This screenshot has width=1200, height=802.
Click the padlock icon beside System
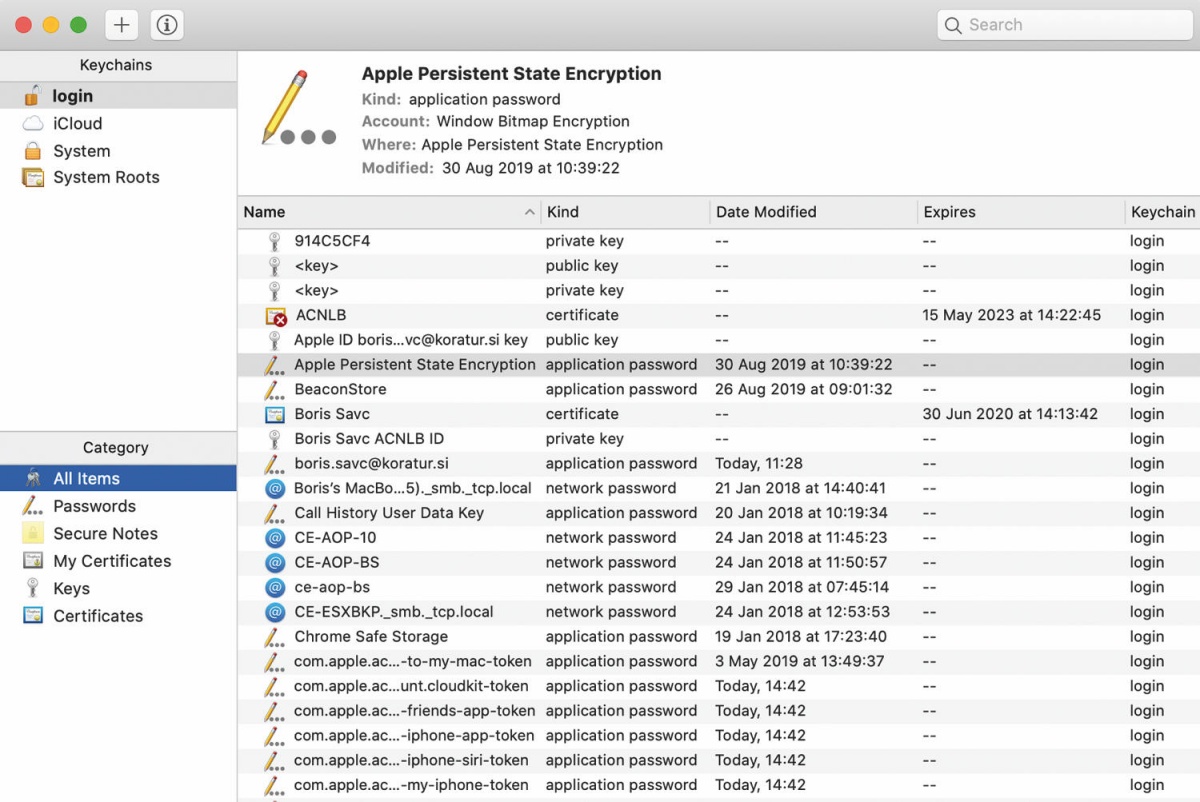33,151
